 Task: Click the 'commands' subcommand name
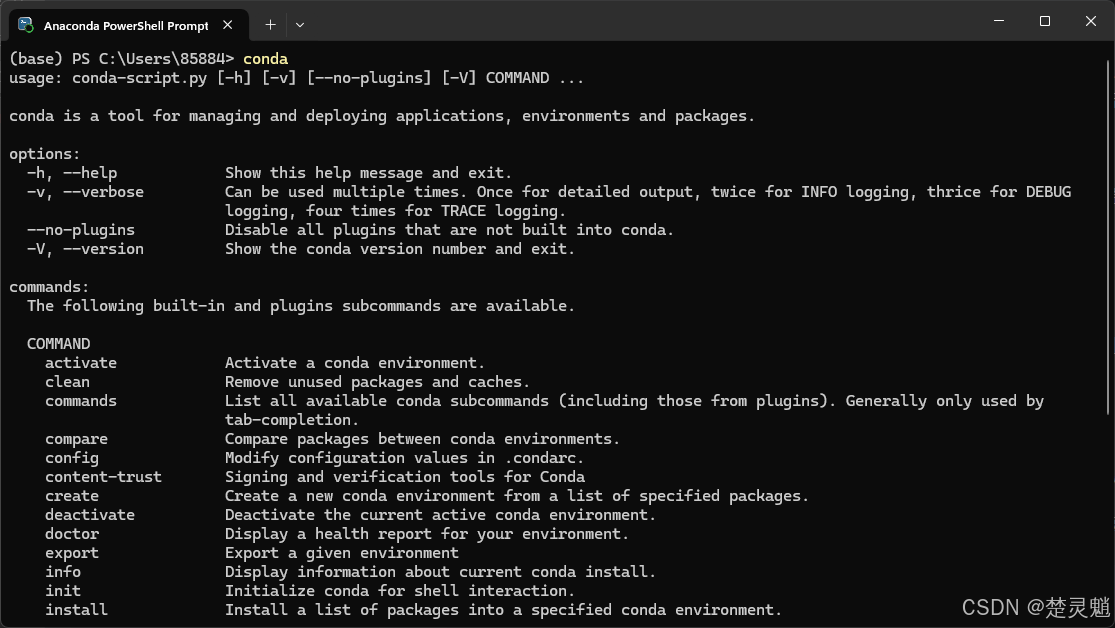pyautogui.click(x=81, y=401)
